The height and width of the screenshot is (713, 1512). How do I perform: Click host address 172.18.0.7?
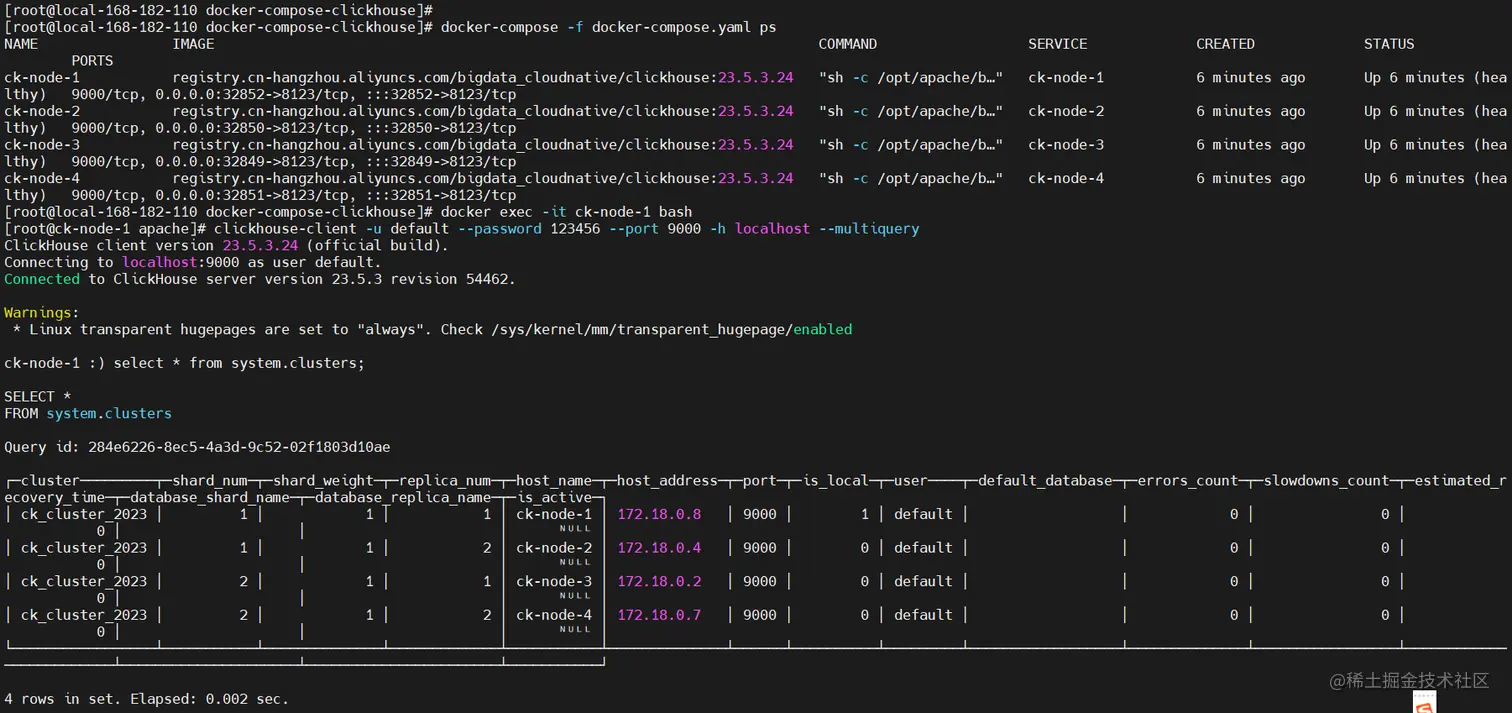pyautogui.click(x=659, y=615)
